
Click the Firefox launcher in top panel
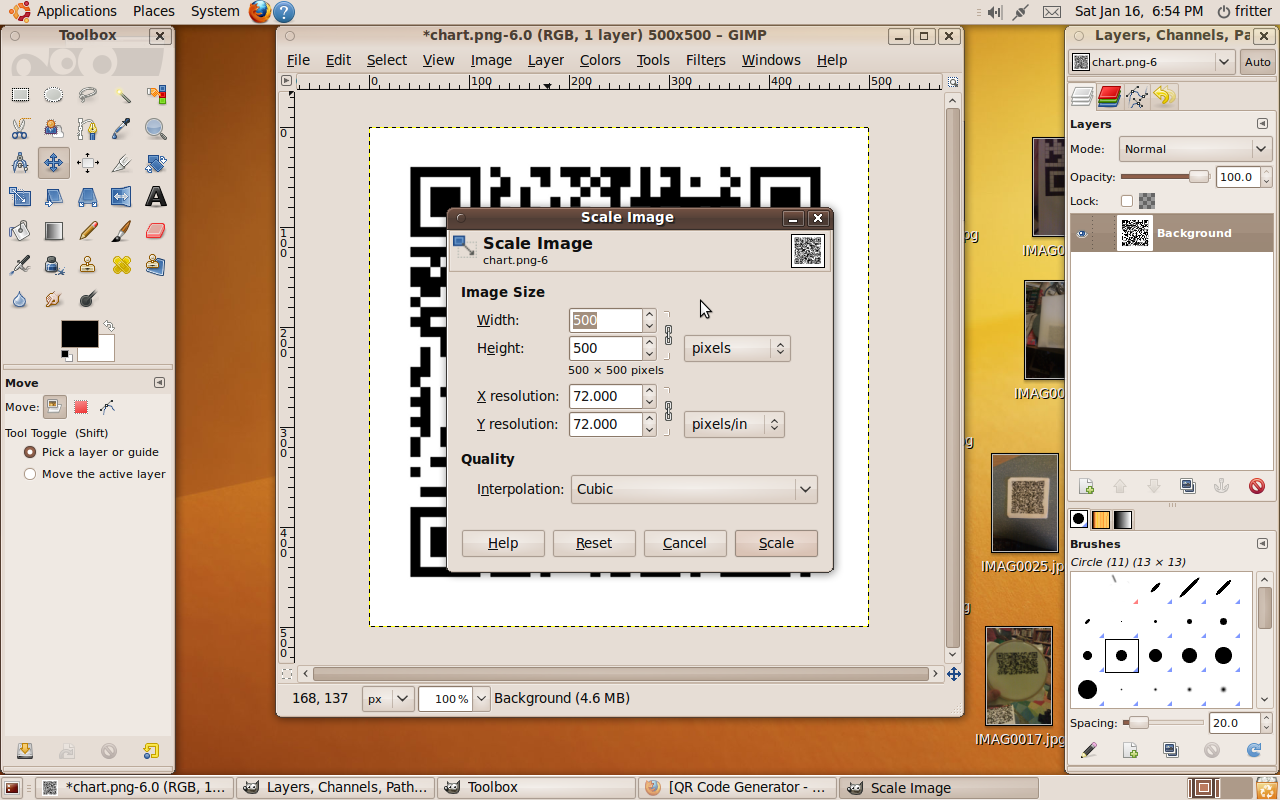[x=260, y=11]
